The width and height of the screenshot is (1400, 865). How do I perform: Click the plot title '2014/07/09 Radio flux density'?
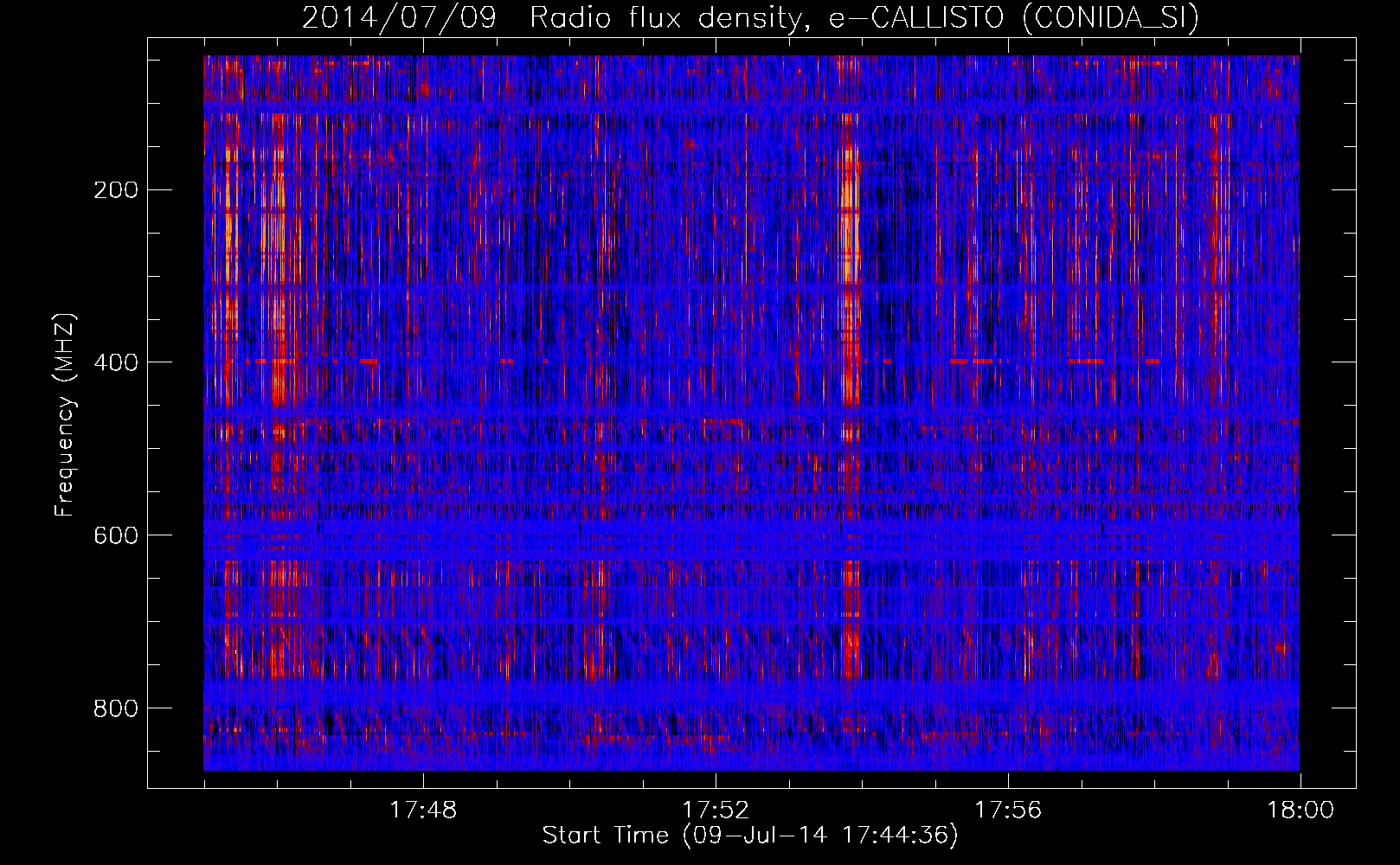point(750,18)
